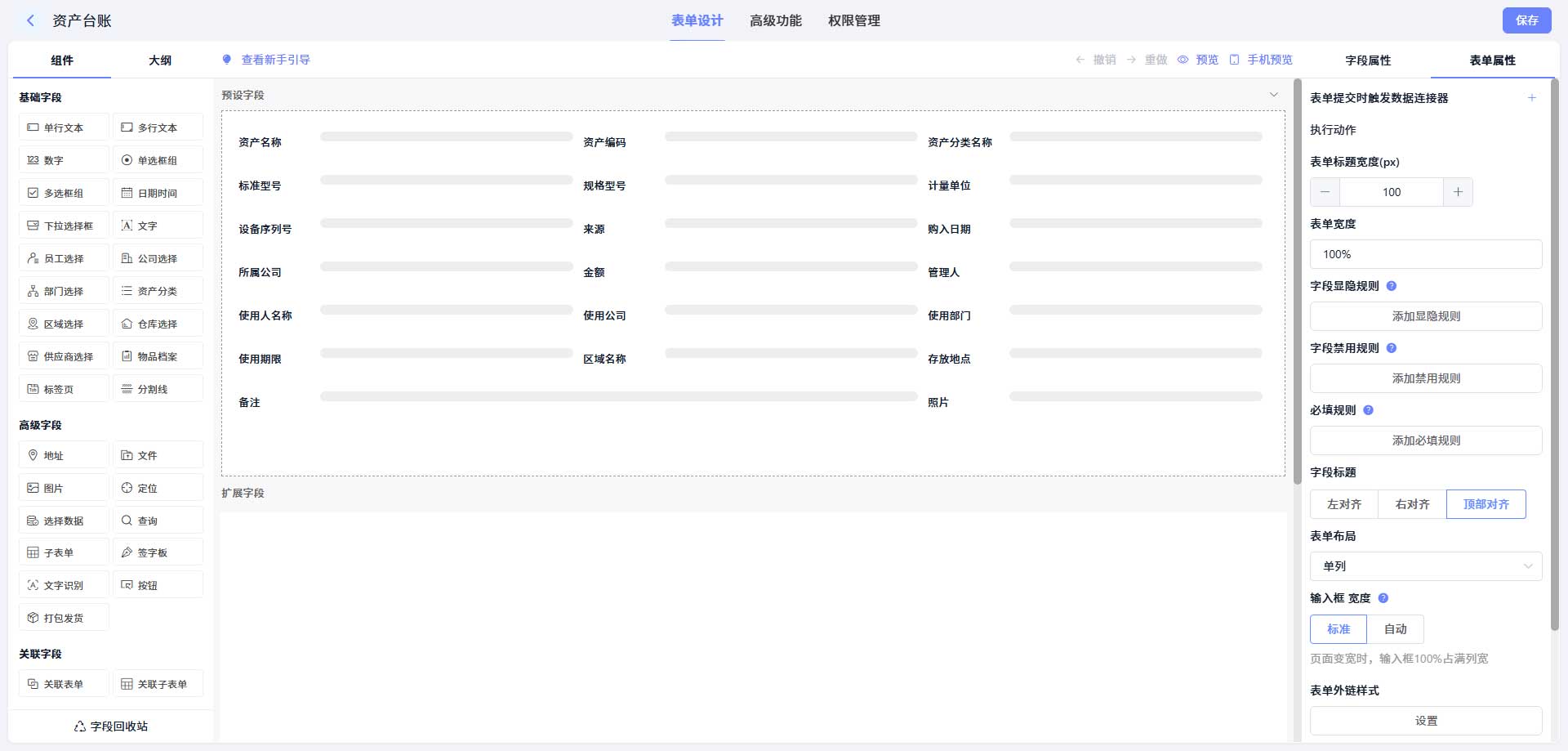This screenshot has width=1568, height=751.
Task: Open the 大纲 outline tab
Action: (160, 60)
